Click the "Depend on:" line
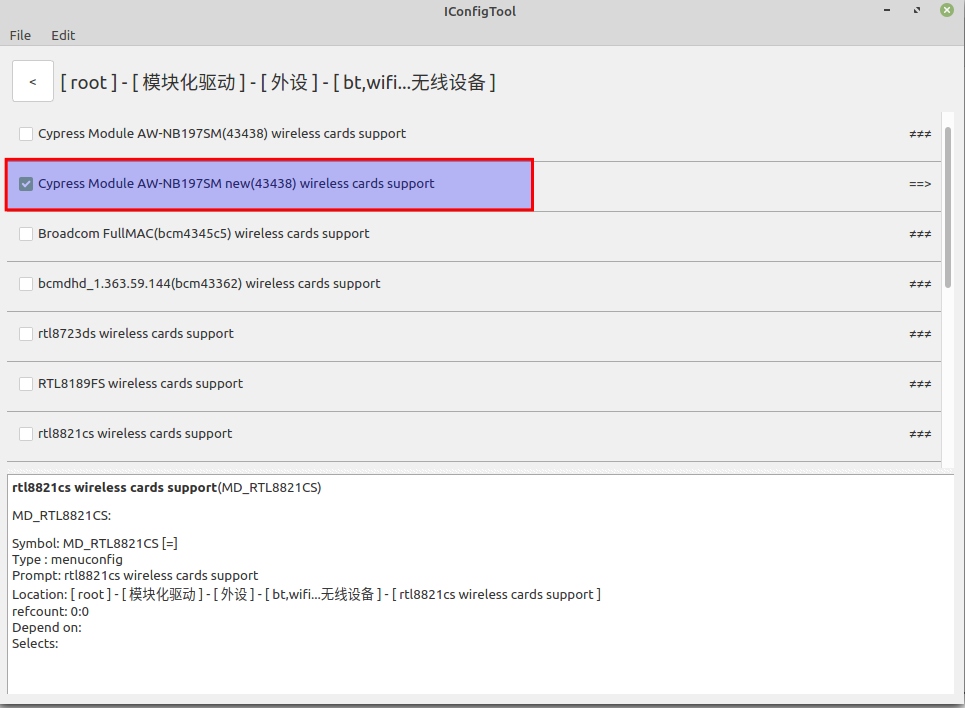This screenshot has width=965, height=708. (x=47, y=627)
